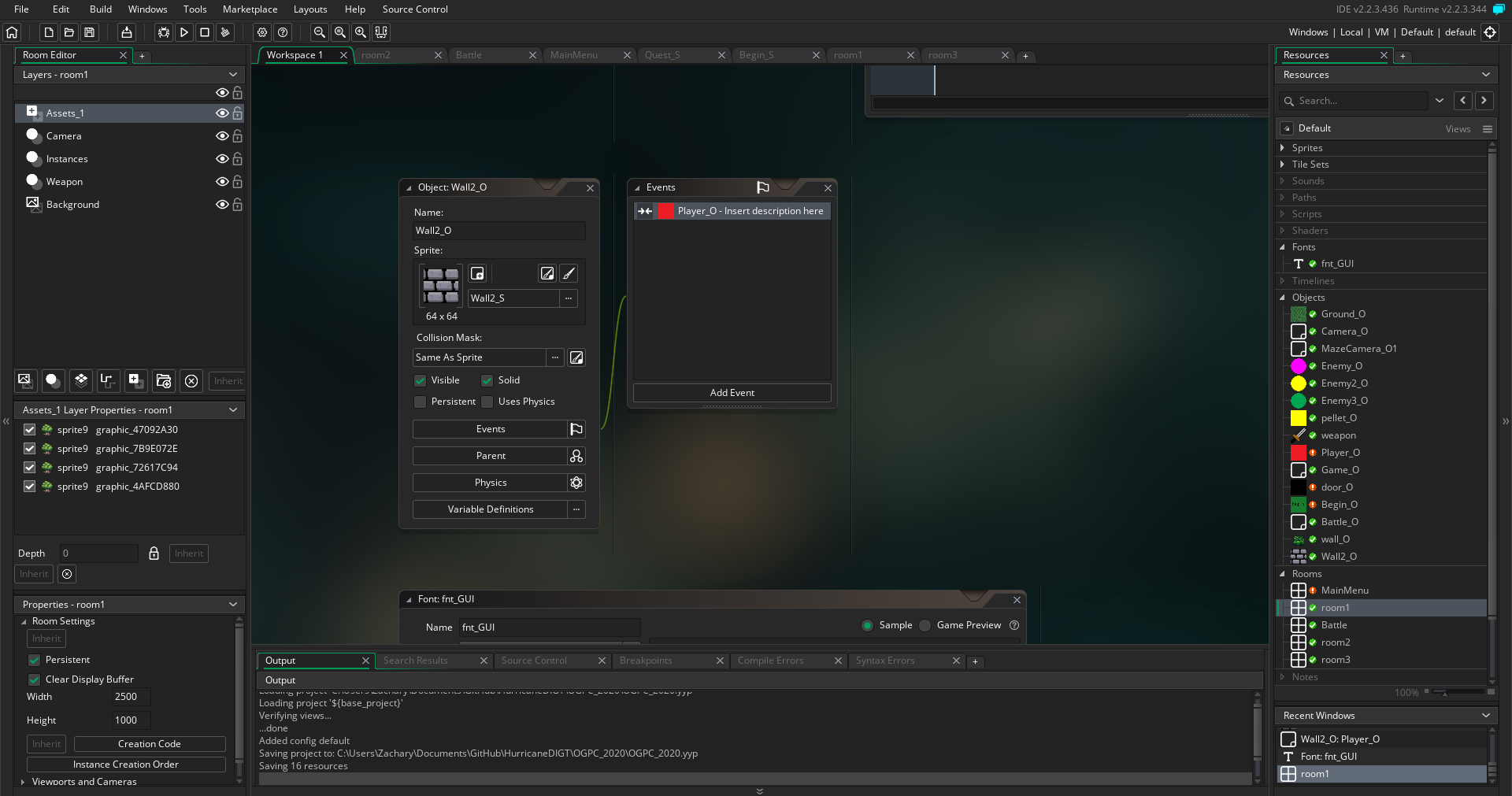Click the room Width input field
Screen dimensions: 1512x796
click(129, 697)
